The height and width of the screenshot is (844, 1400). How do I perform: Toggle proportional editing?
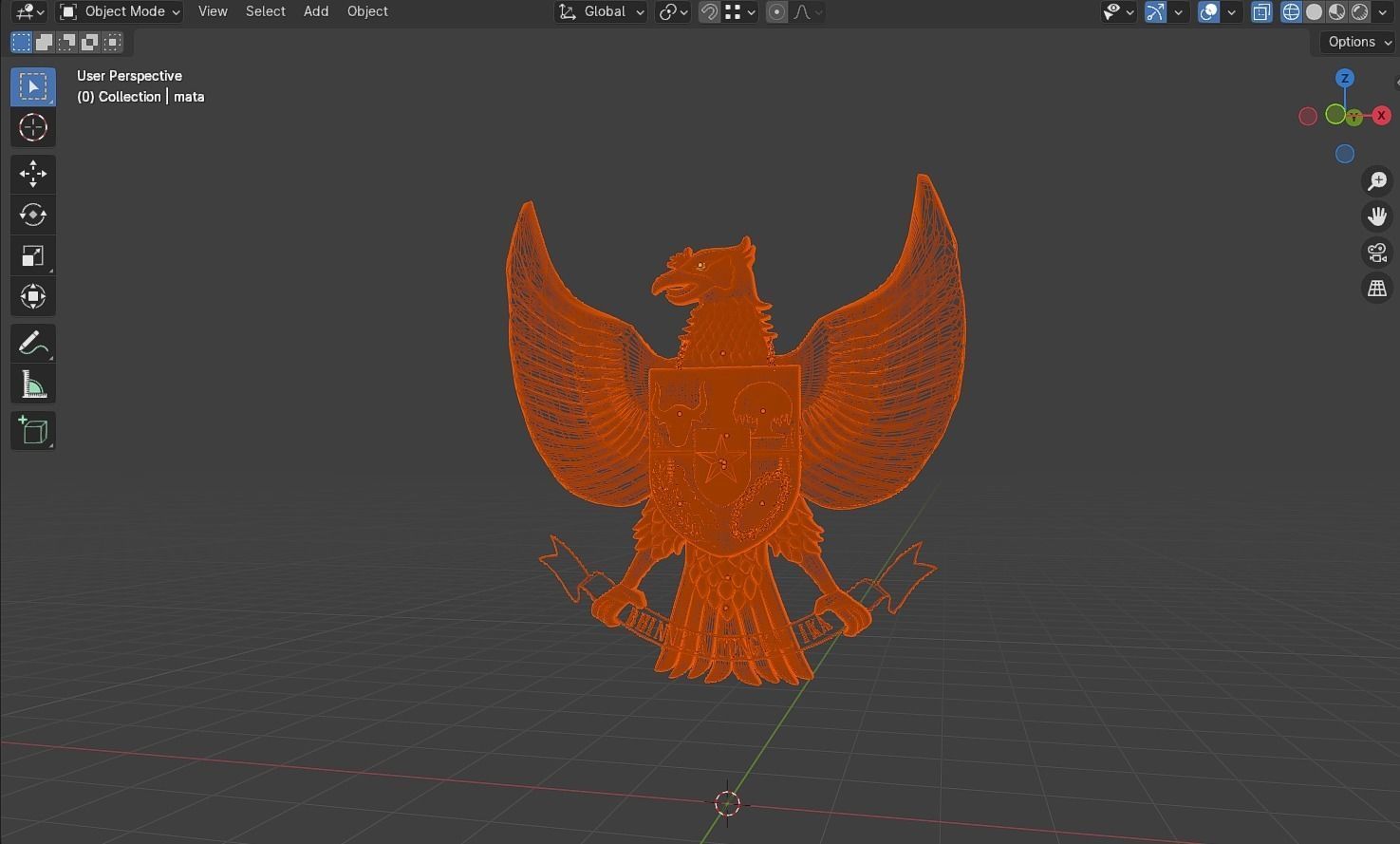tap(776, 11)
